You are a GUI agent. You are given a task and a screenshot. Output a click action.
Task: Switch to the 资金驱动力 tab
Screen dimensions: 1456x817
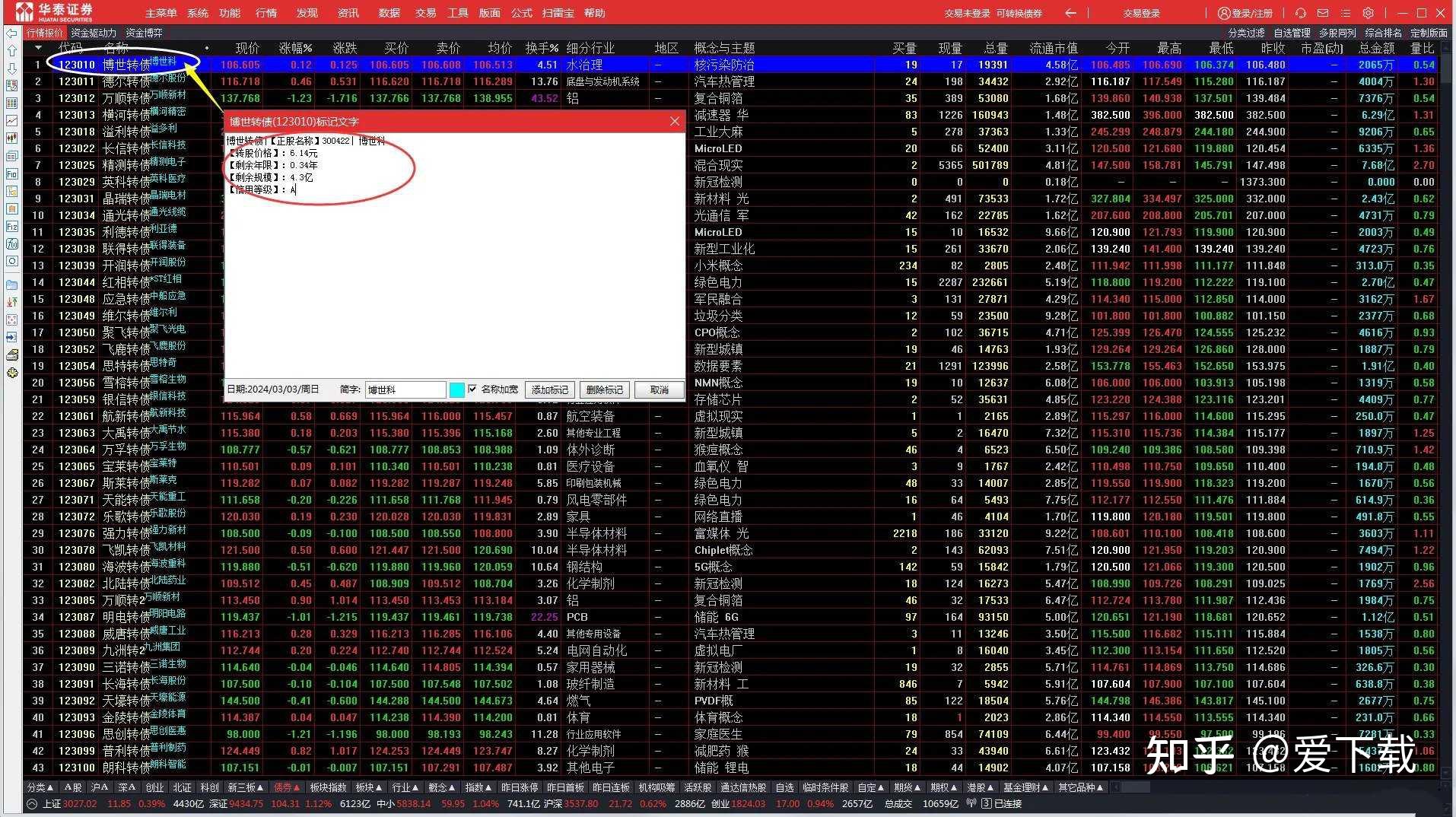click(x=94, y=33)
